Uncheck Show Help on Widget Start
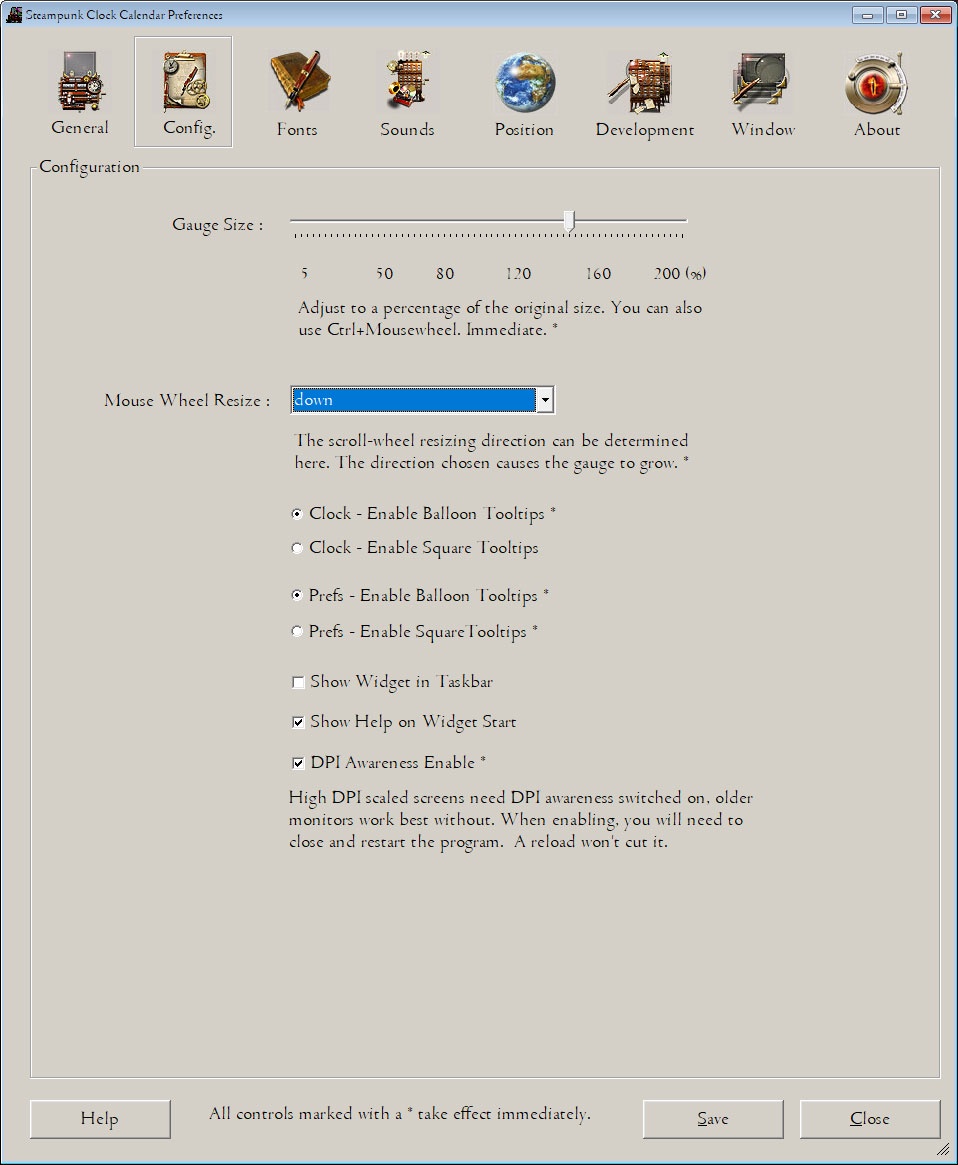958x1165 pixels. pyautogui.click(x=298, y=721)
